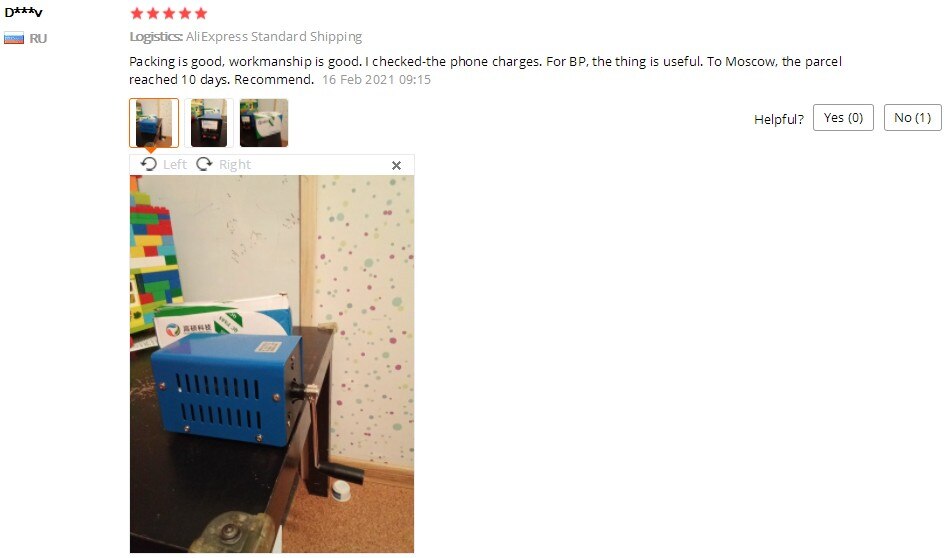Open the second thumbnail showing front panel
947x558 pixels.
pyautogui.click(x=209, y=123)
